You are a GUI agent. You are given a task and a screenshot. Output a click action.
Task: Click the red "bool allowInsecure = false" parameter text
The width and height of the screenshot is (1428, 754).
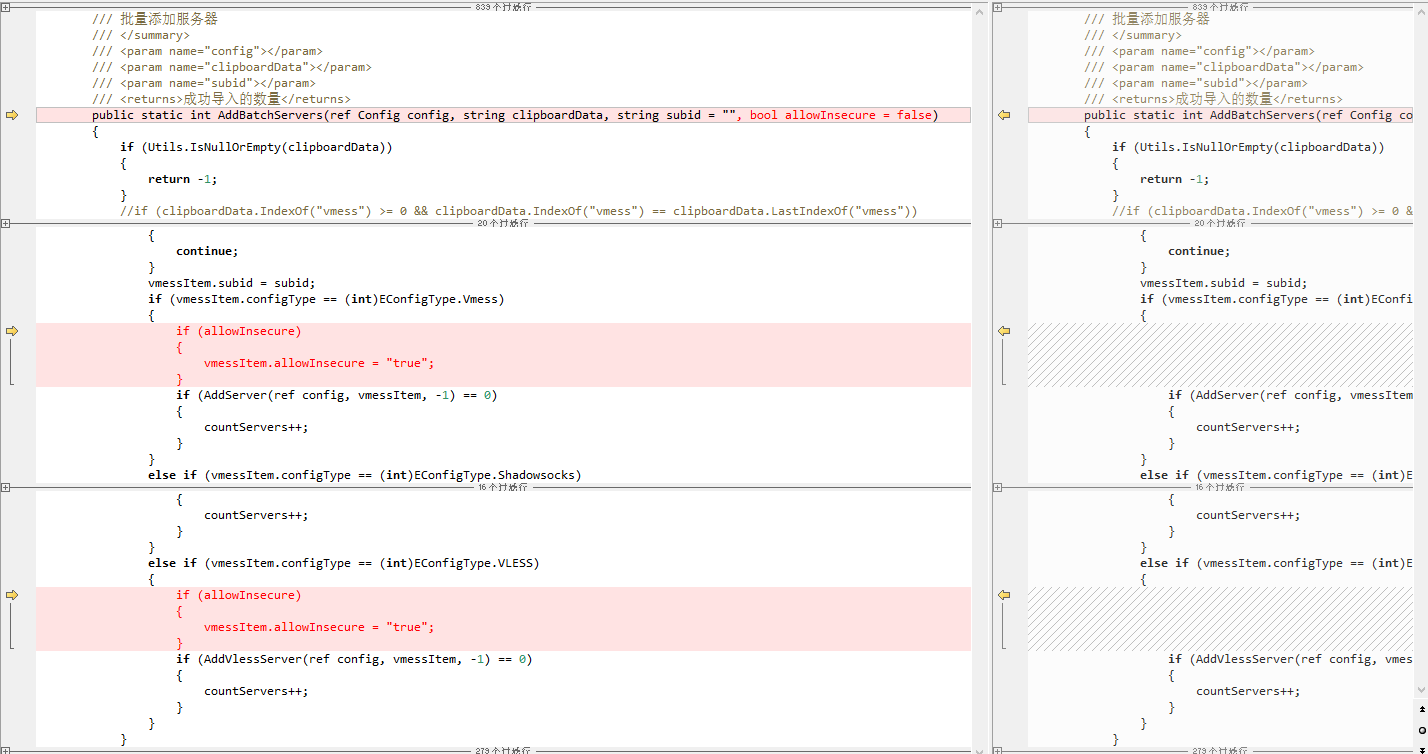pos(843,115)
